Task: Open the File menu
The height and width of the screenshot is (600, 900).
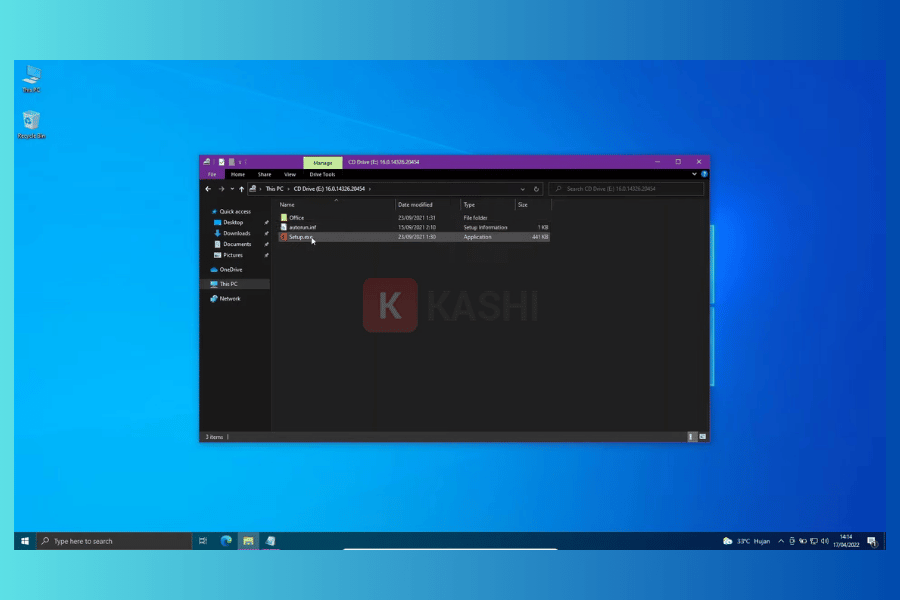Action: coord(211,174)
